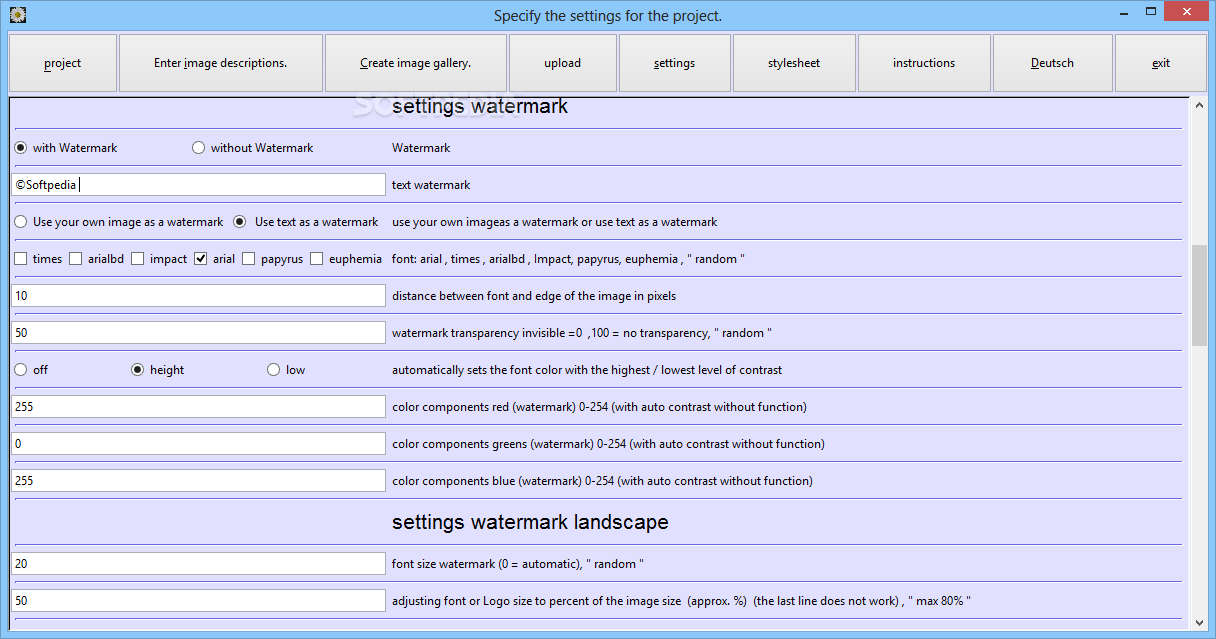This screenshot has height=639, width=1216.
Task: Click the watermark transparency description text
Action: click(582, 333)
